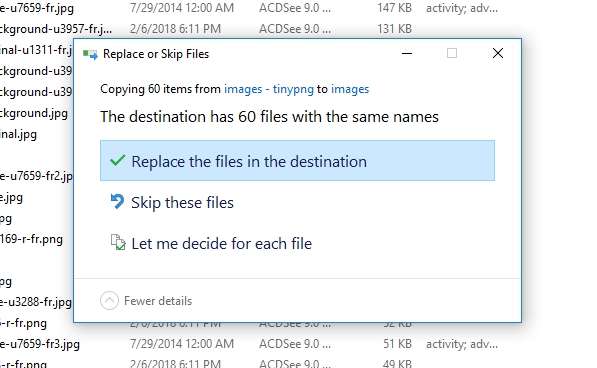Click 'activity; adv...' tags in 51 KB row

click(462, 344)
